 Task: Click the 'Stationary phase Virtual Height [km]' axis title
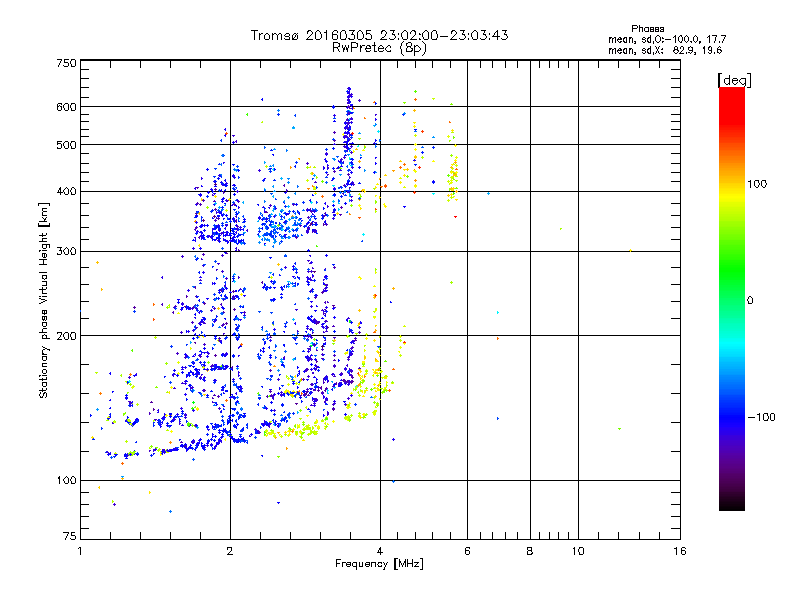(x=44, y=300)
